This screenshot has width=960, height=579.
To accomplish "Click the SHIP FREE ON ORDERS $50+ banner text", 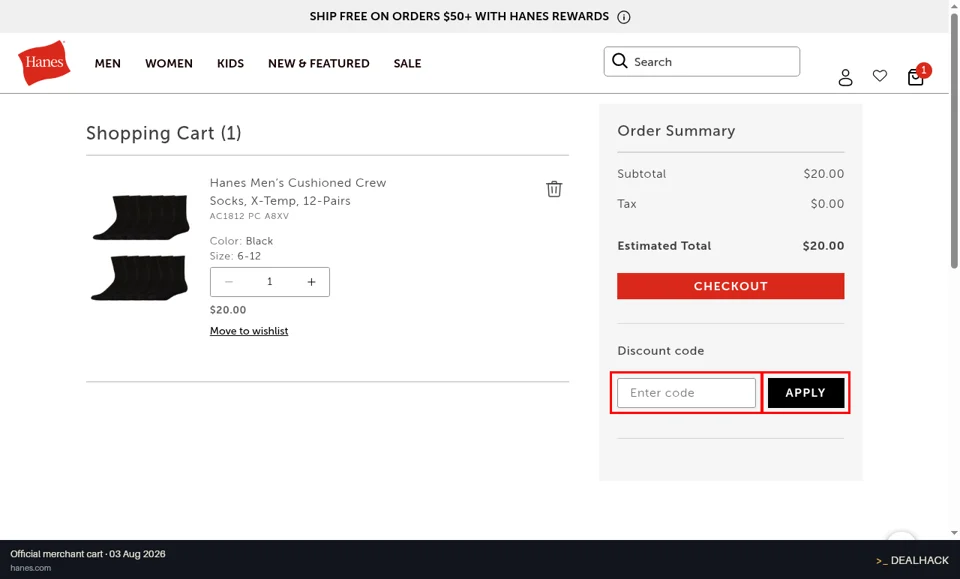I will tap(459, 17).
